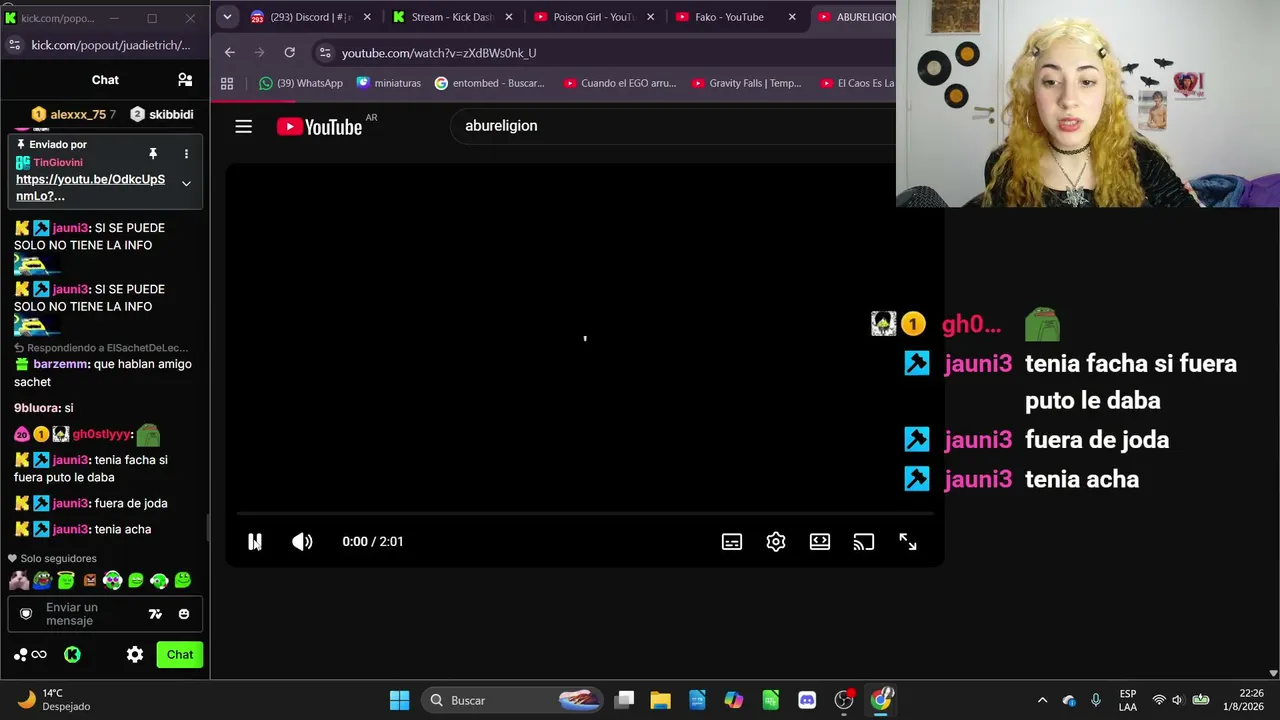The image size is (1280, 720).
Task: Click the chat identity badge icon
Action: (x=26, y=614)
